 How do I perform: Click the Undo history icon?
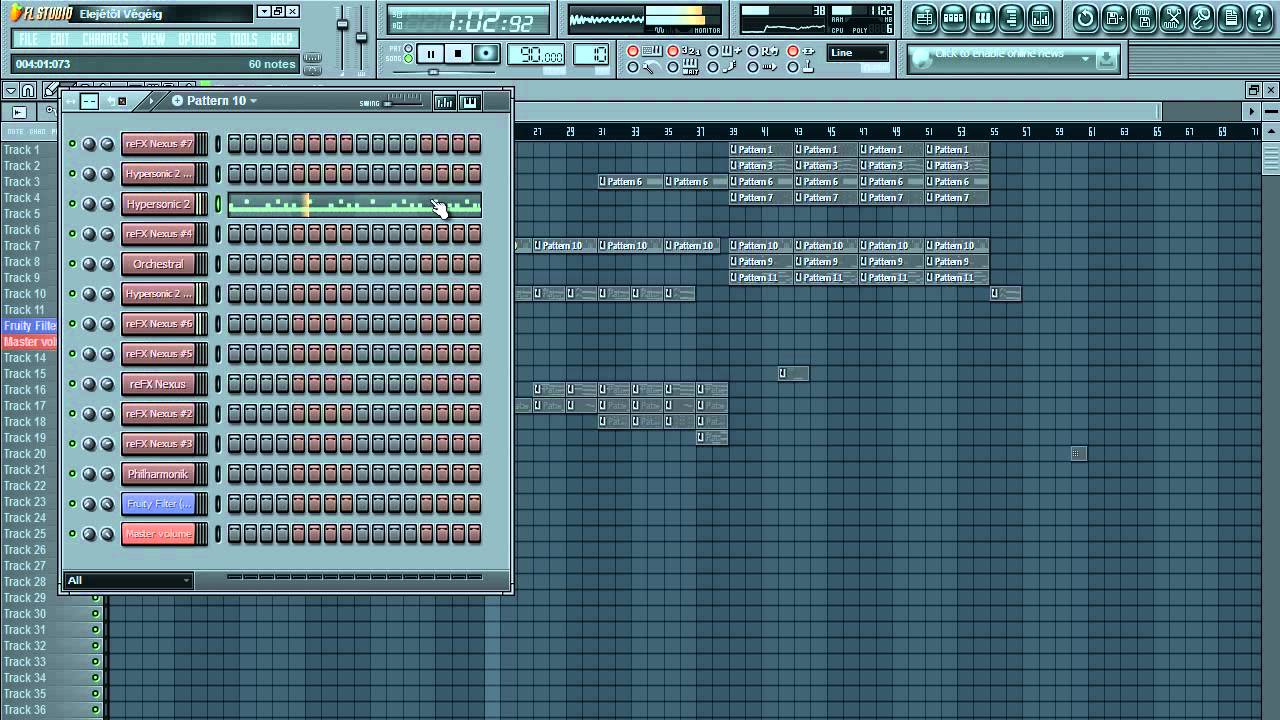pos(1085,17)
